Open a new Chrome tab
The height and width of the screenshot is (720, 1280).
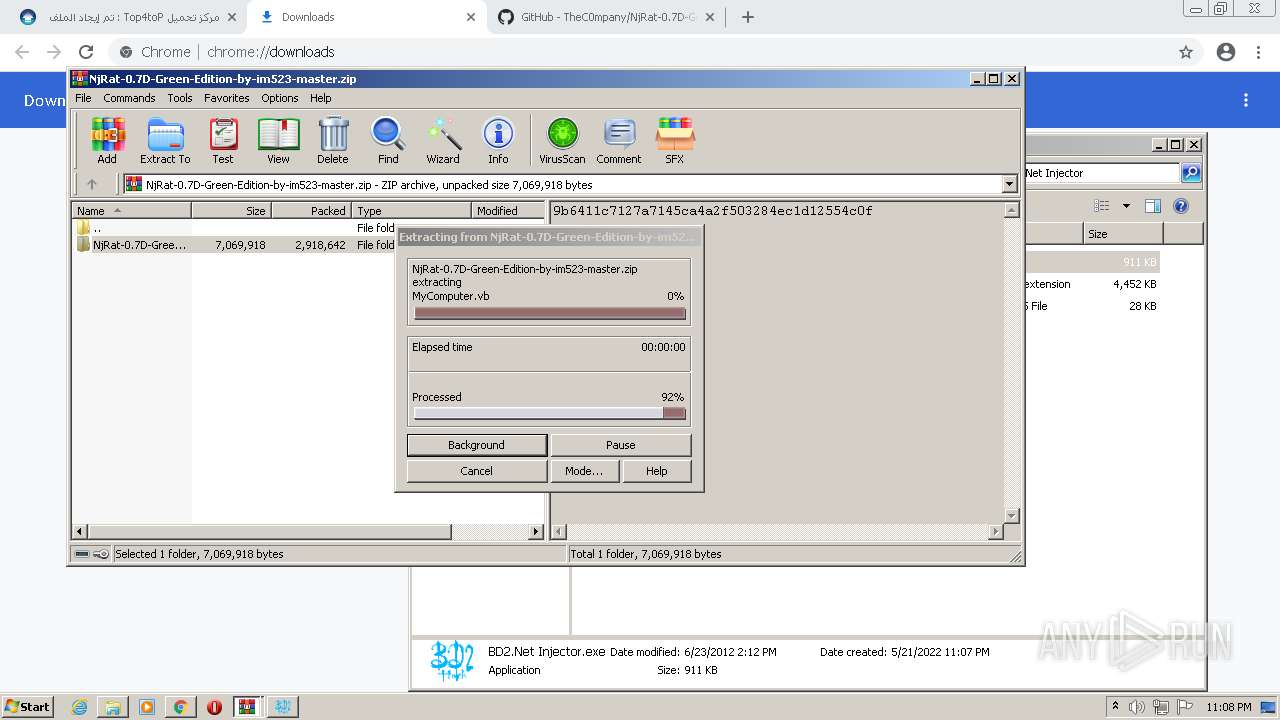[x=747, y=17]
